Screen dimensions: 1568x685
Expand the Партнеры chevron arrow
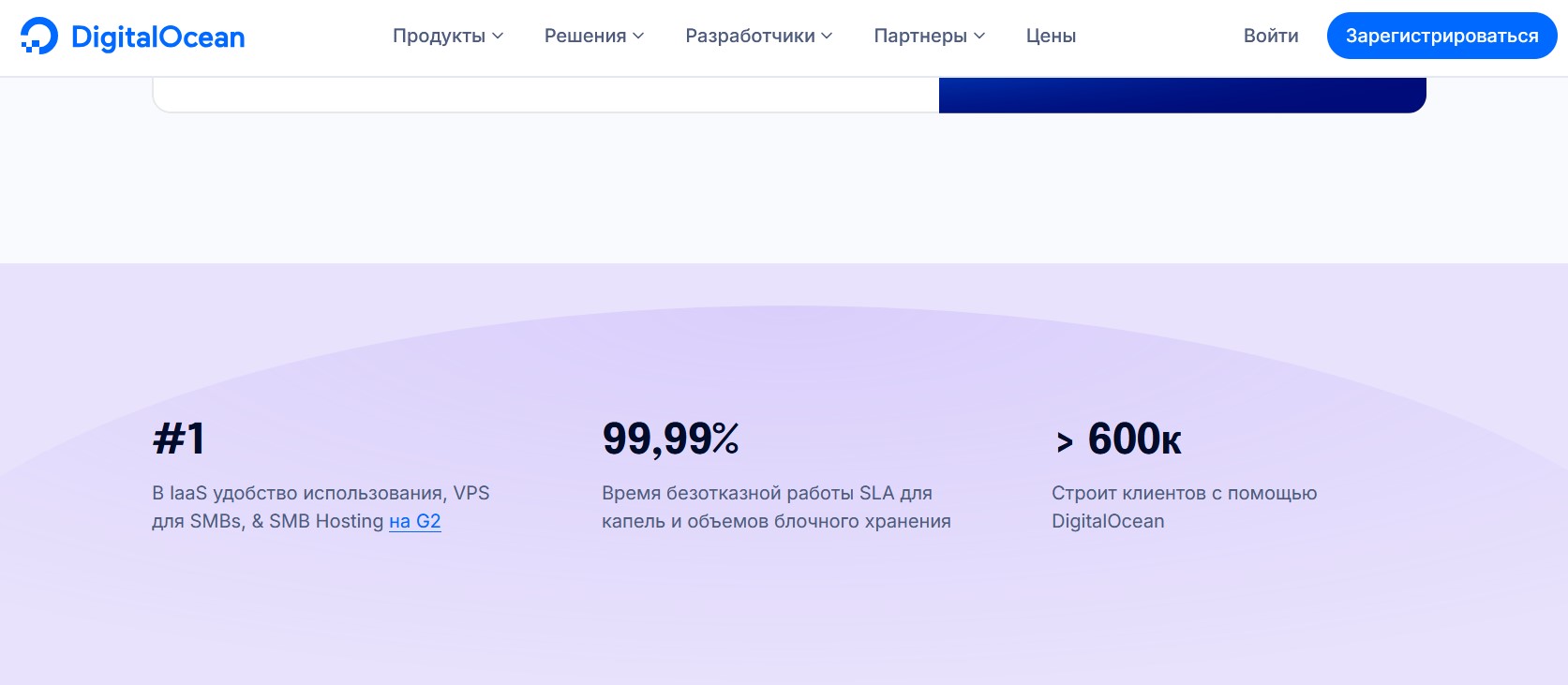pyautogui.click(x=979, y=36)
